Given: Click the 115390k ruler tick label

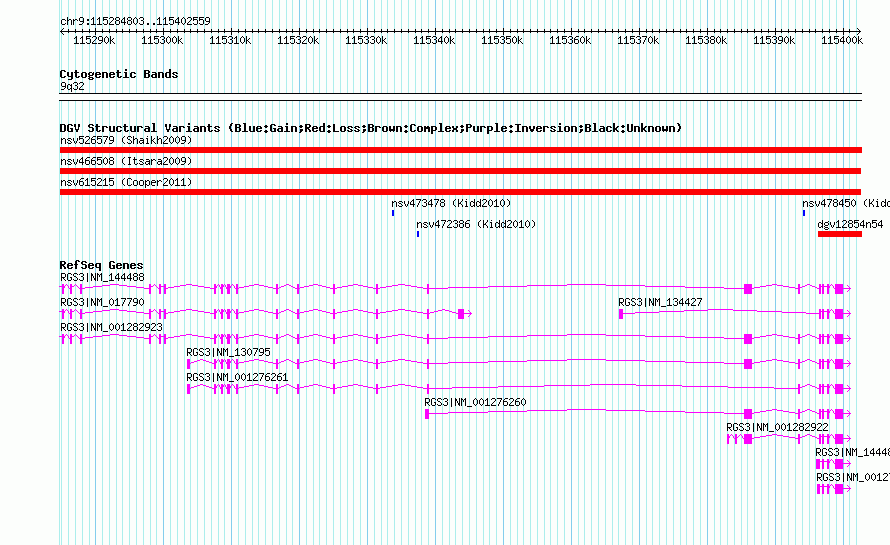Looking at the screenshot, I should 774,40.
